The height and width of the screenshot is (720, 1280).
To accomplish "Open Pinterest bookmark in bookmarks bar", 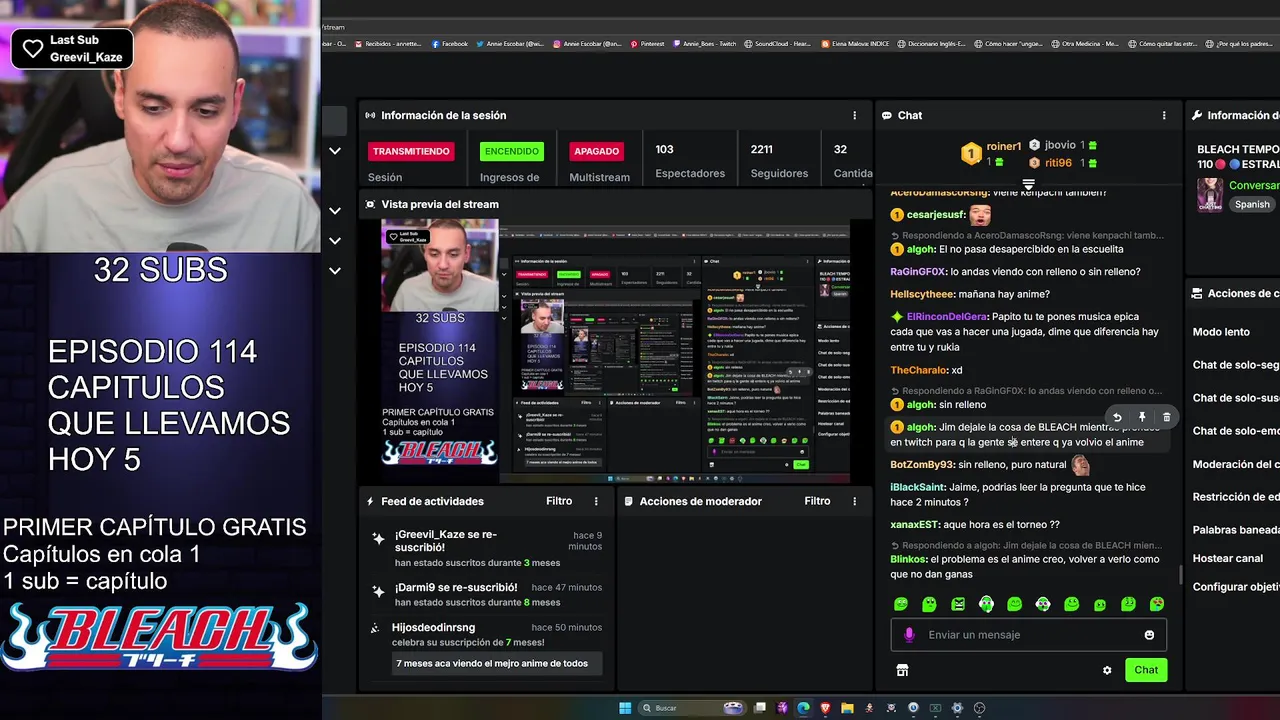I will [647, 44].
